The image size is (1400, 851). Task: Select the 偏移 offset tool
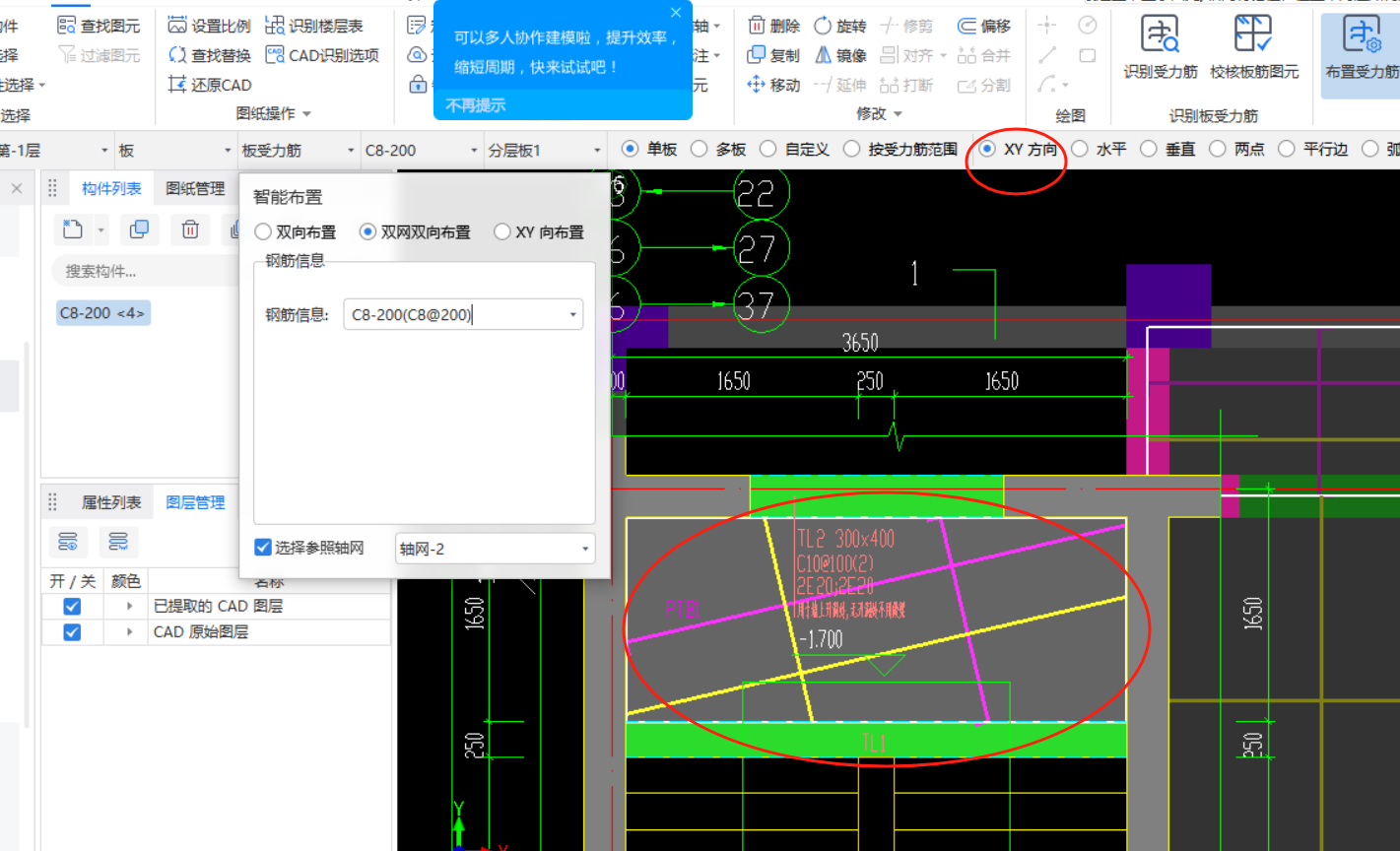984,26
